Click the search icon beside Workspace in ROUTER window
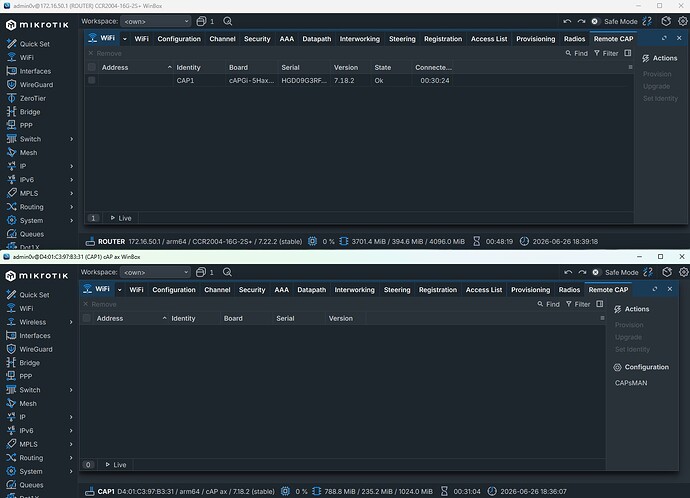 [x=228, y=21]
